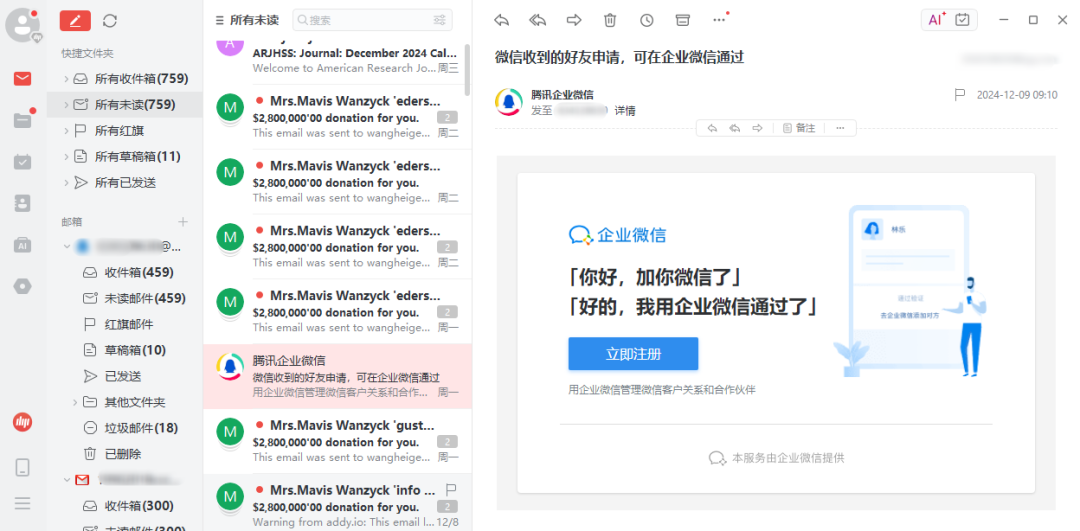Expand the 其他文件夹 folder arrow
This screenshot has height=531, width=1080.
[x=75, y=402]
